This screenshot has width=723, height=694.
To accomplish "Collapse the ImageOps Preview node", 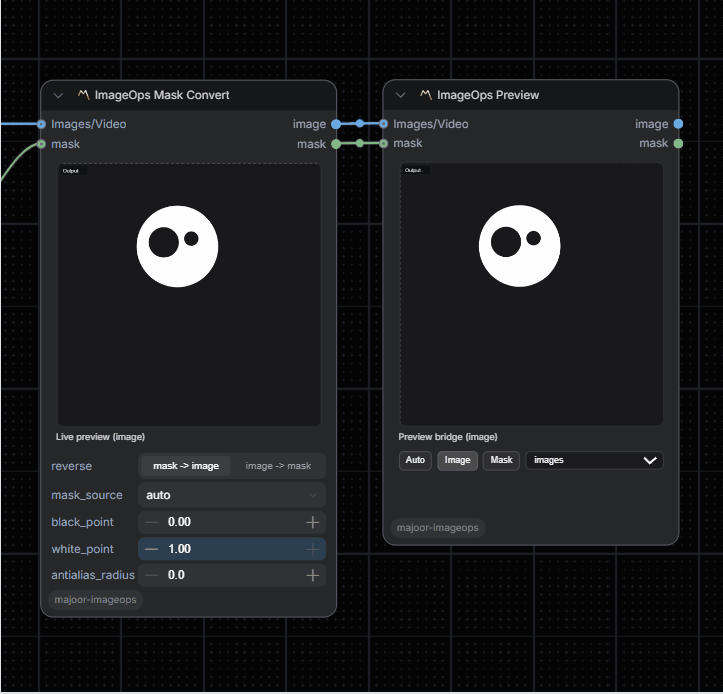I will pyautogui.click(x=400, y=95).
